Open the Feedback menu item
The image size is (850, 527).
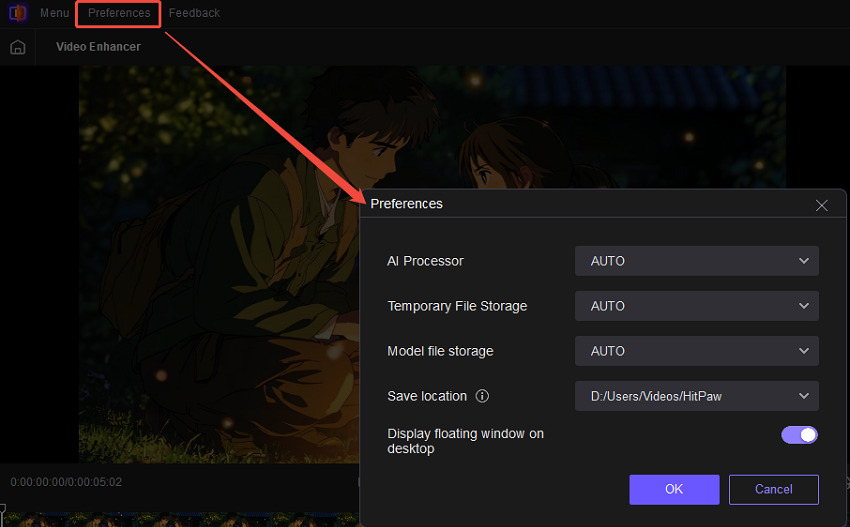(194, 13)
